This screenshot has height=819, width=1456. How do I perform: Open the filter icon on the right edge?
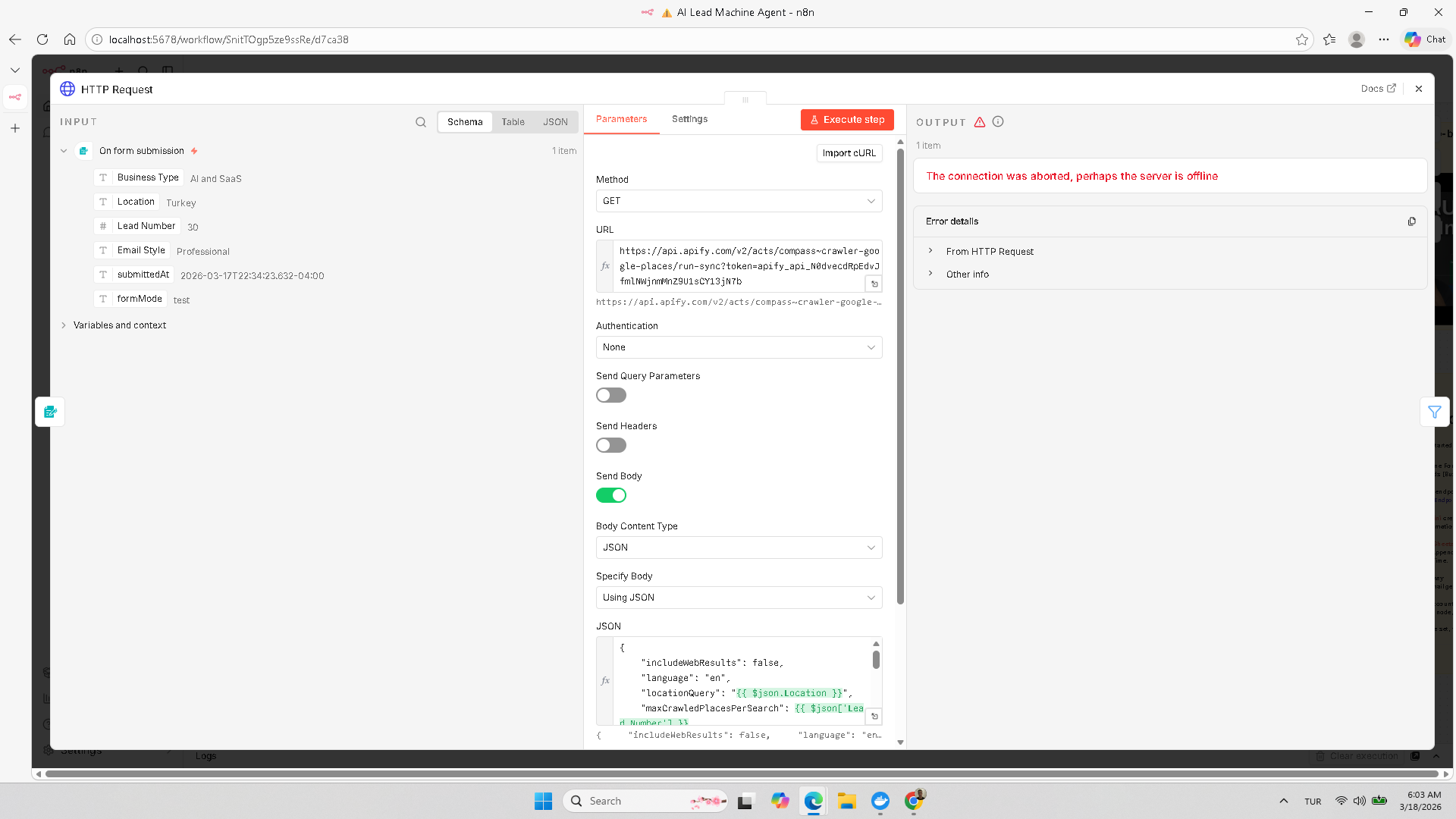1434,412
